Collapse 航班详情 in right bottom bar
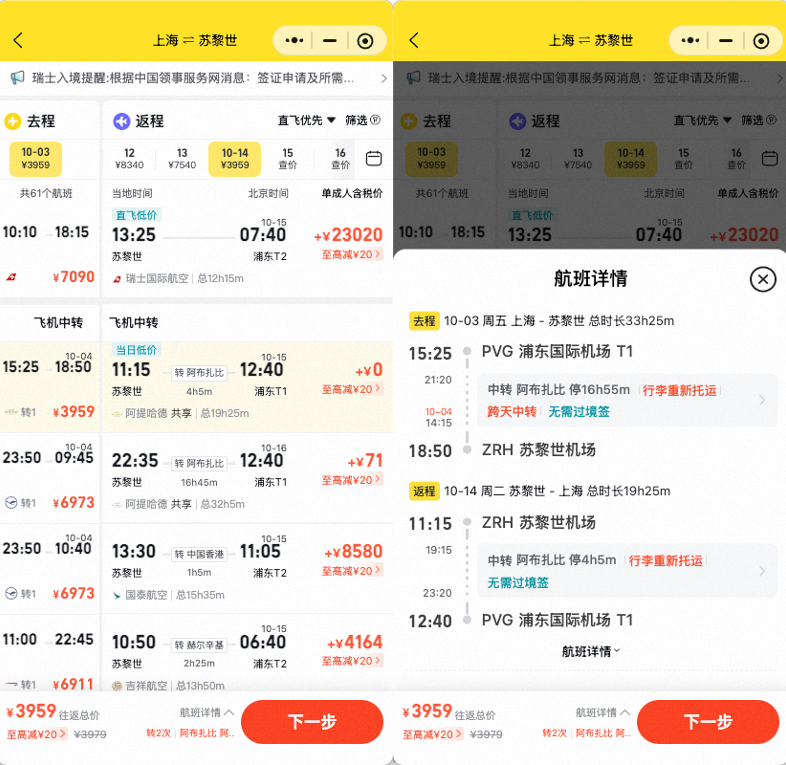The height and width of the screenshot is (765, 786). click(x=603, y=712)
